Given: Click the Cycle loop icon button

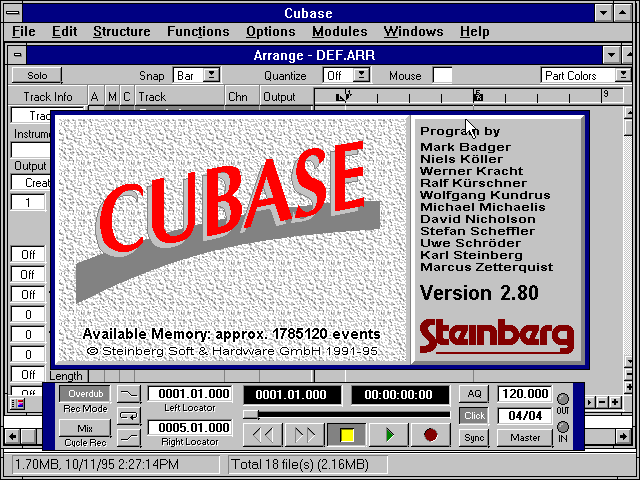Looking at the screenshot, I should click(x=130, y=415).
